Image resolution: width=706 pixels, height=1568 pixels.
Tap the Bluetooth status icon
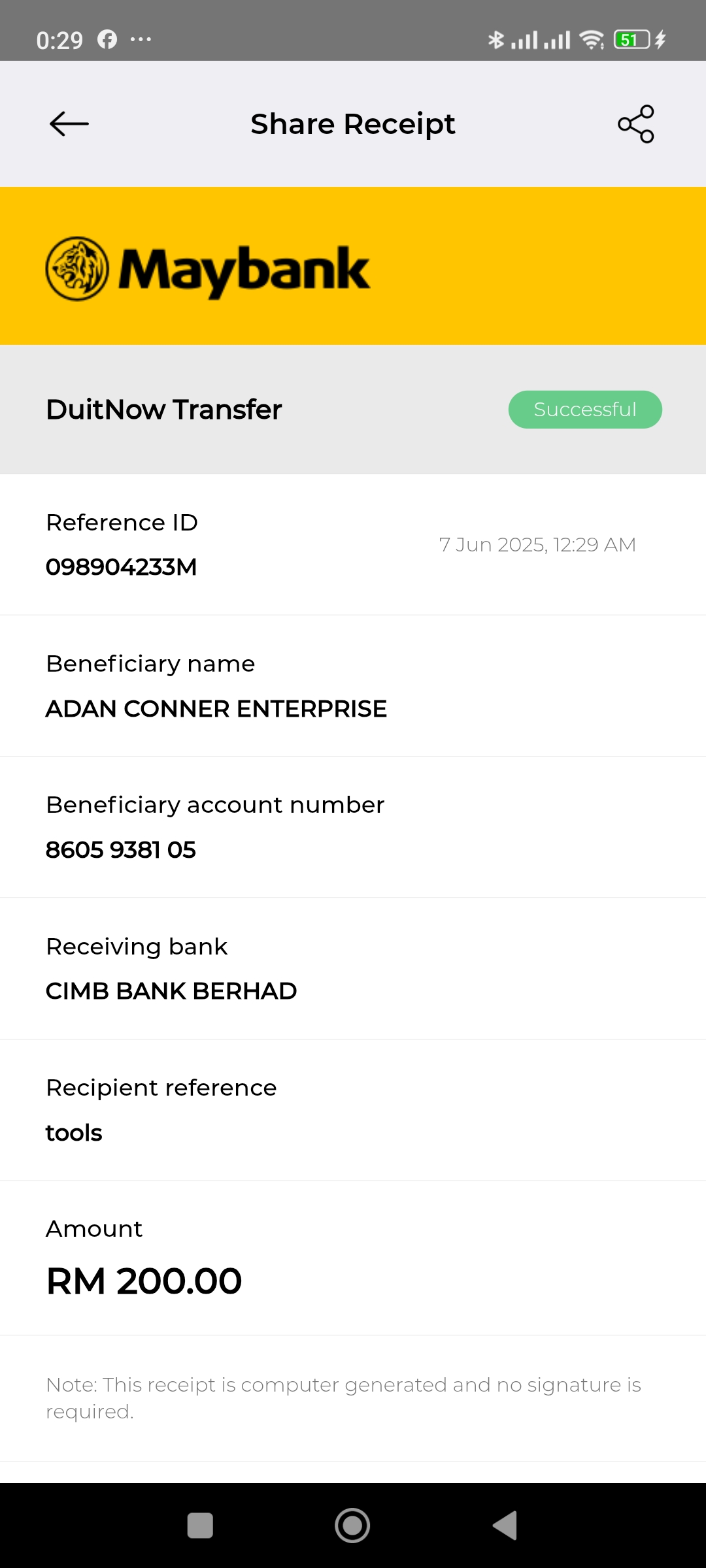pos(496,40)
